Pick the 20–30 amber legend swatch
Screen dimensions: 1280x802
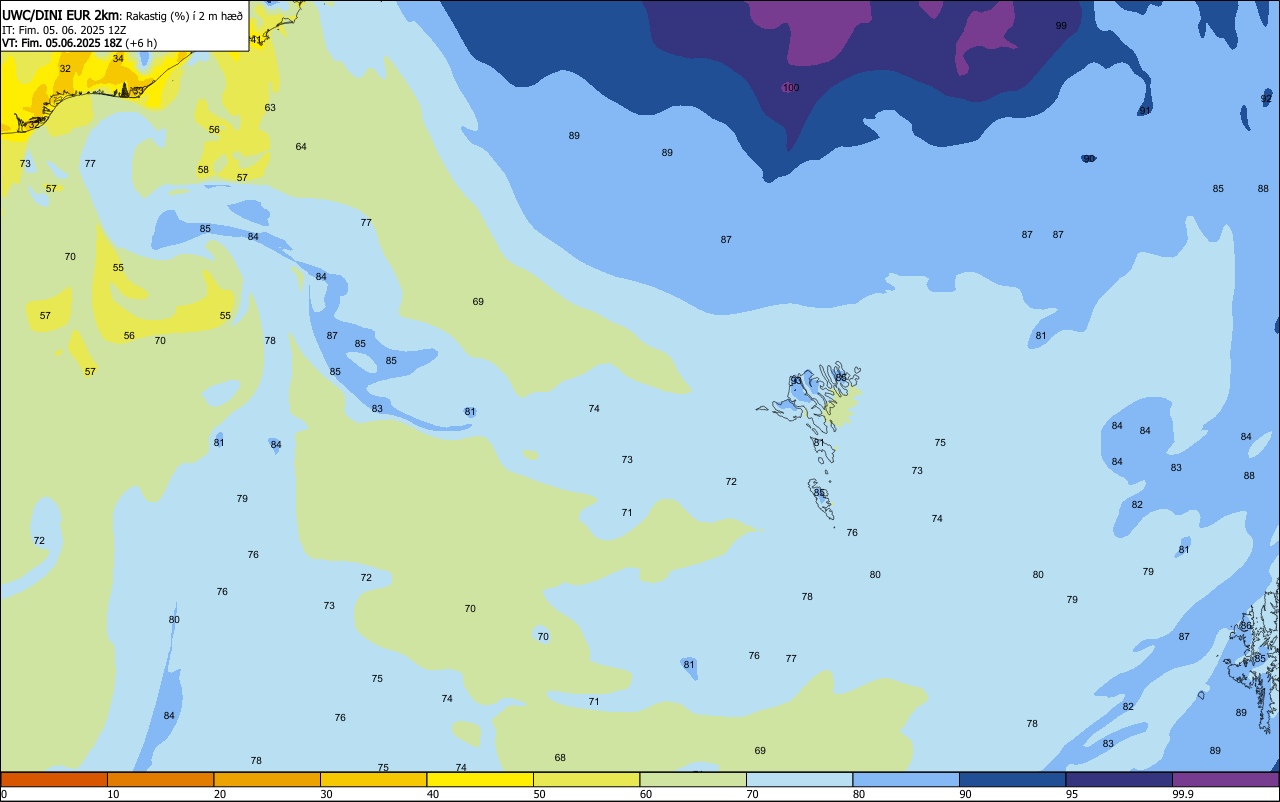(x=267, y=779)
